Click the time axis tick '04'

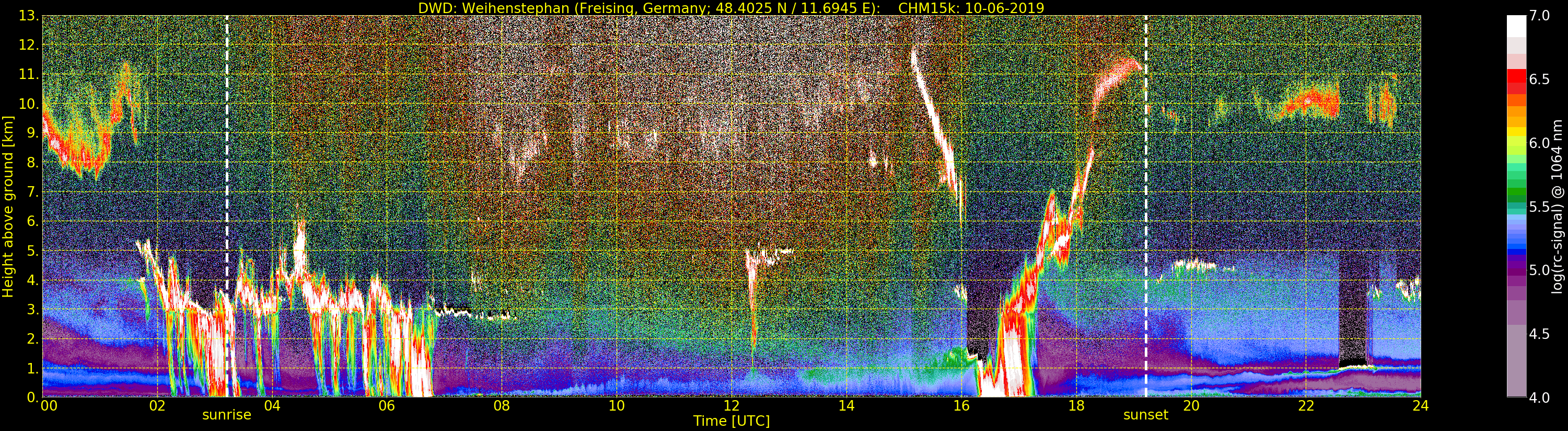point(272,405)
